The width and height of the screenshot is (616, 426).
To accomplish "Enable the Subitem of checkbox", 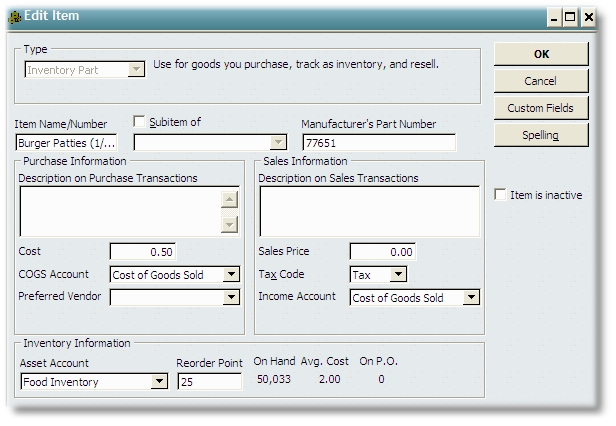I will tap(139, 122).
